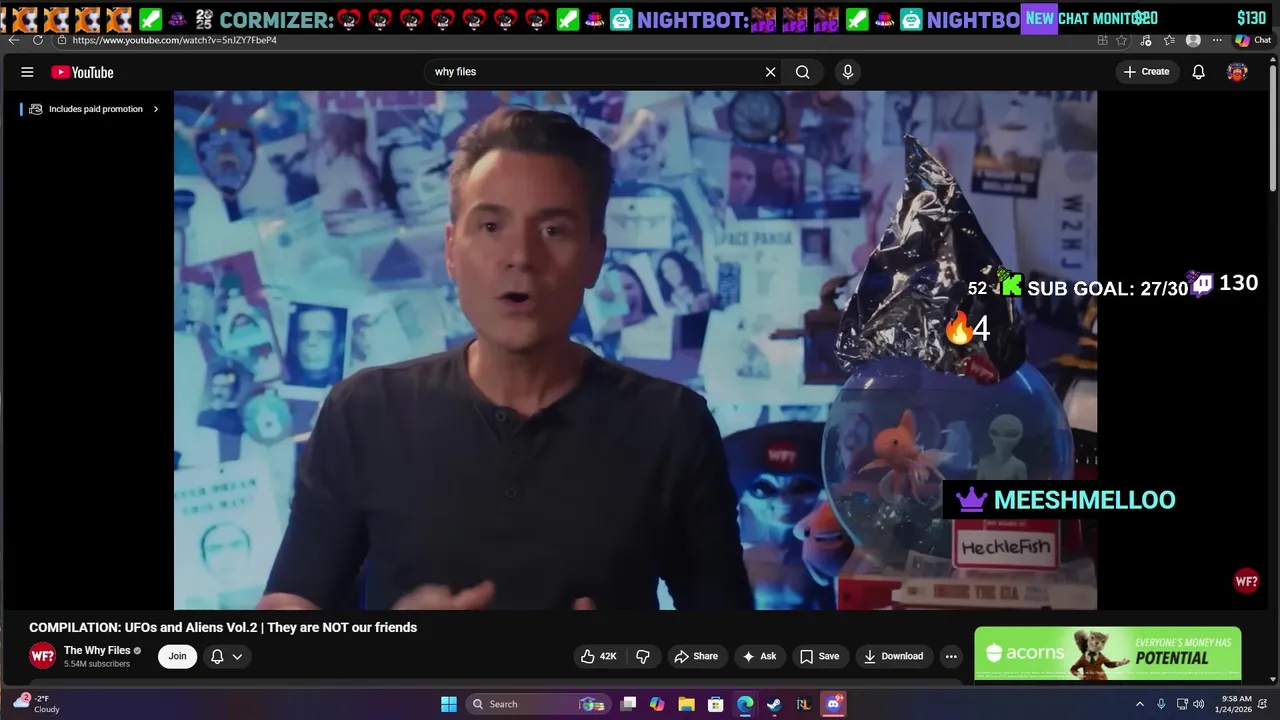Click the Windows taskbar Search box

tap(539, 704)
